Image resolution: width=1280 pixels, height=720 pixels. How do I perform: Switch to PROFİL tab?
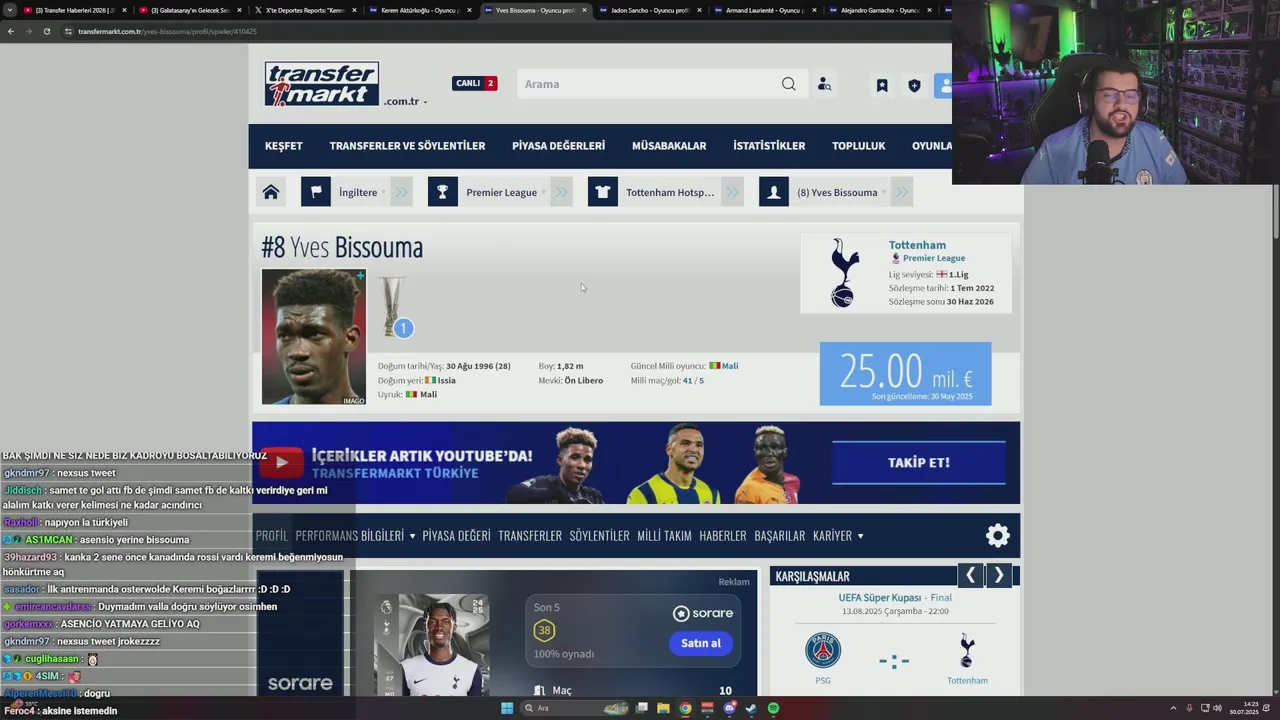click(271, 536)
